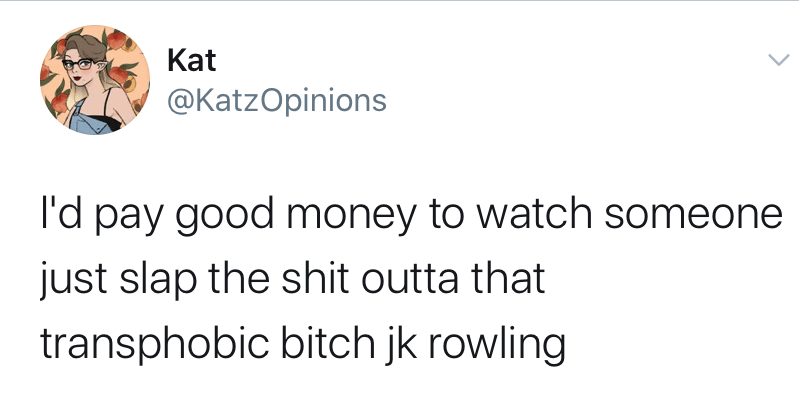Open the Kat display name link
799x406 pixels.
click(192, 60)
